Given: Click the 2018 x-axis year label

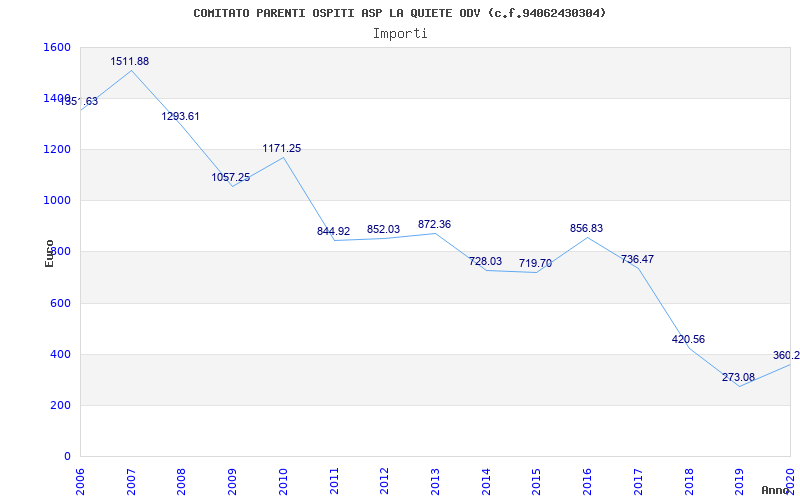Looking at the screenshot, I should [x=689, y=481].
